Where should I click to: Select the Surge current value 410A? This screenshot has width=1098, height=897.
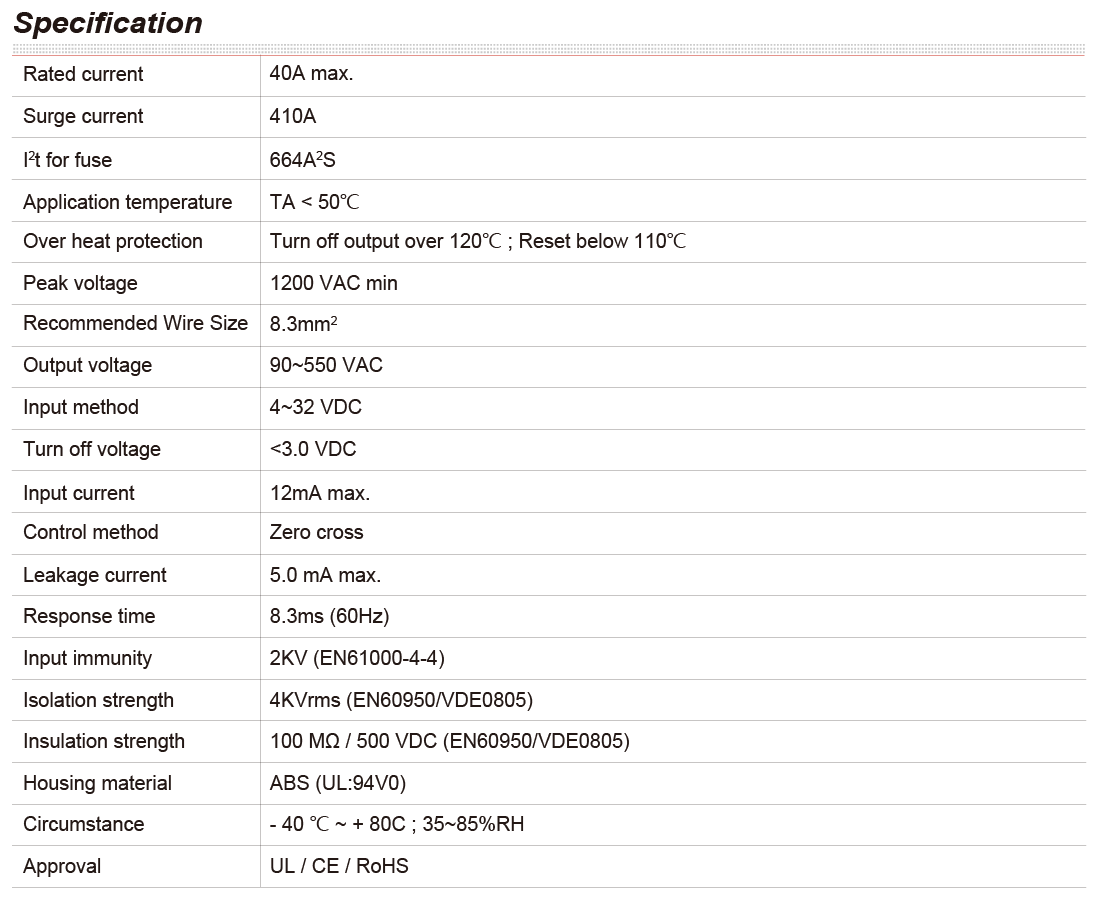[293, 116]
